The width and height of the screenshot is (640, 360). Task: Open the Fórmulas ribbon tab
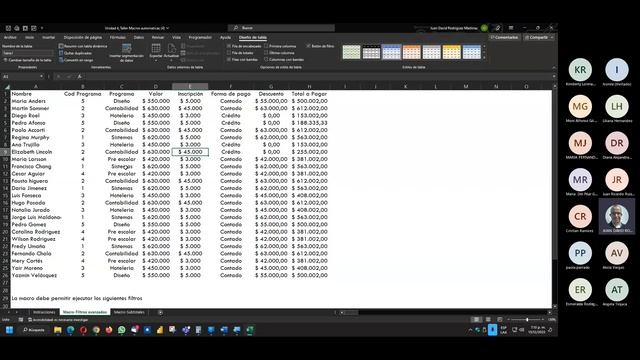tap(118, 38)
